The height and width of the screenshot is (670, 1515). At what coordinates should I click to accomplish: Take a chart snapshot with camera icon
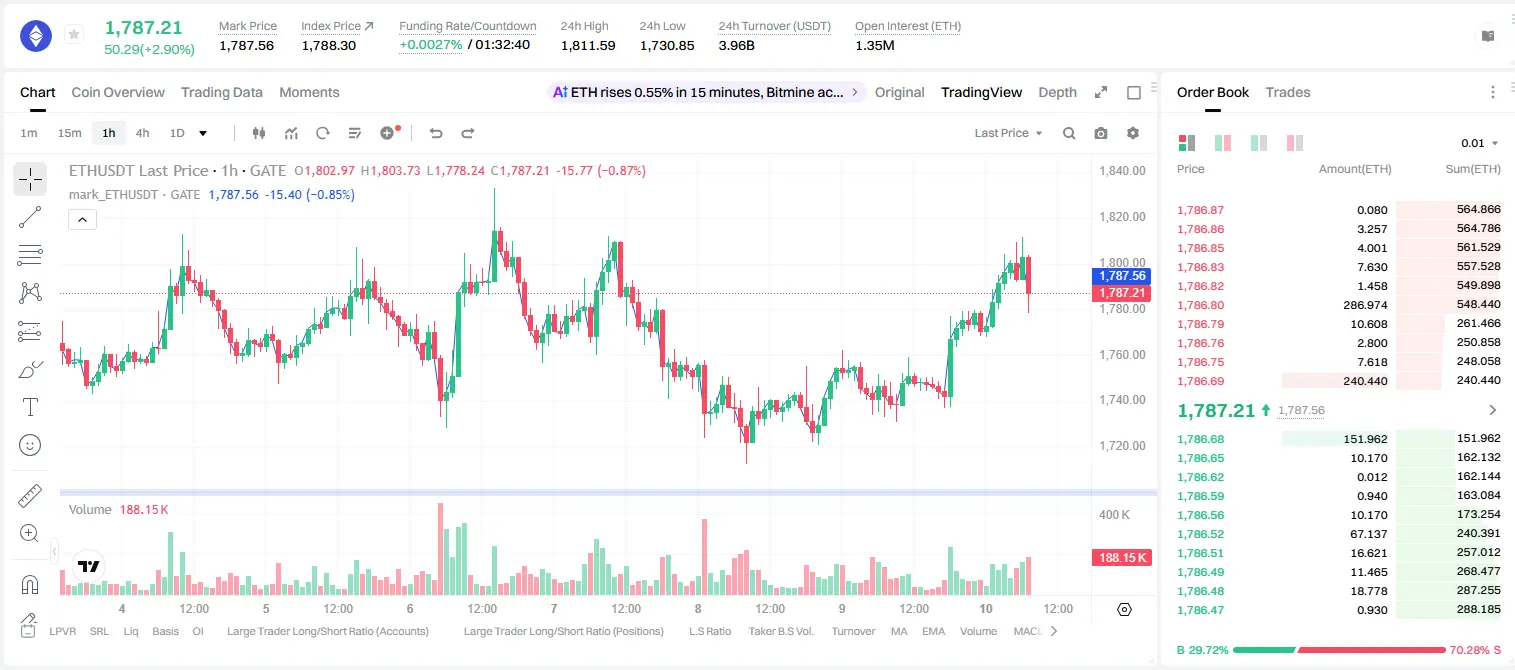tap(1101, 133)
